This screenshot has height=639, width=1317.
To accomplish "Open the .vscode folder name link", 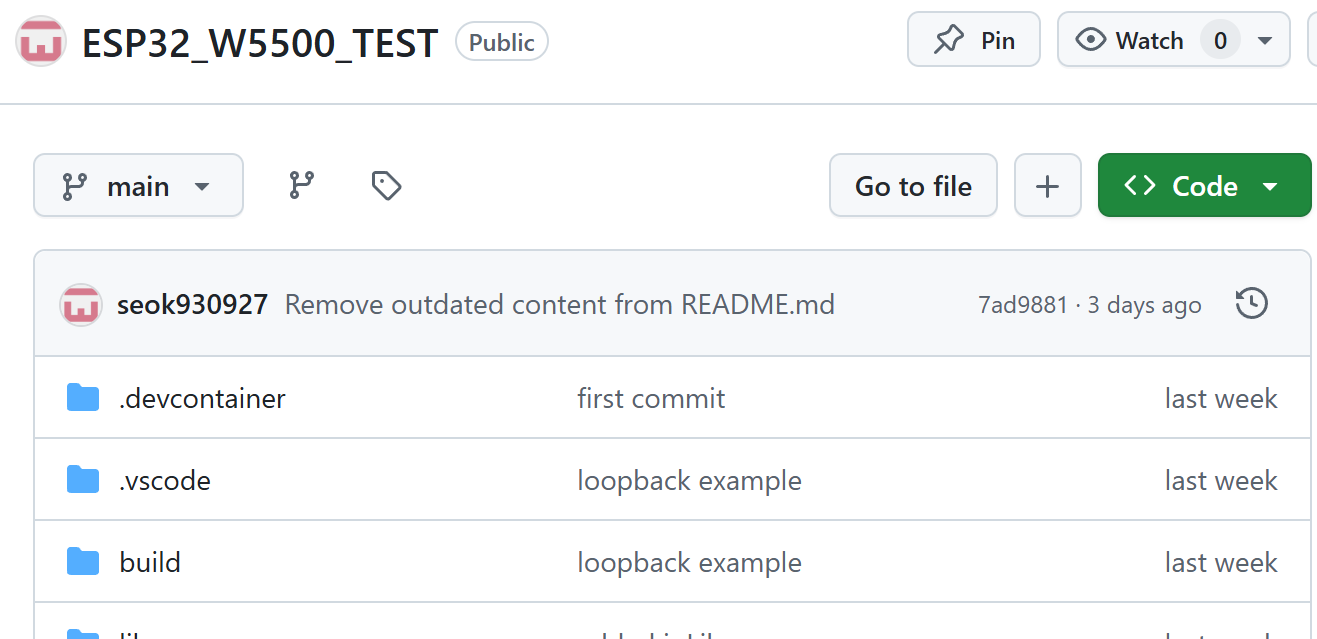I will pyautogui.click(x=165, y=480).
